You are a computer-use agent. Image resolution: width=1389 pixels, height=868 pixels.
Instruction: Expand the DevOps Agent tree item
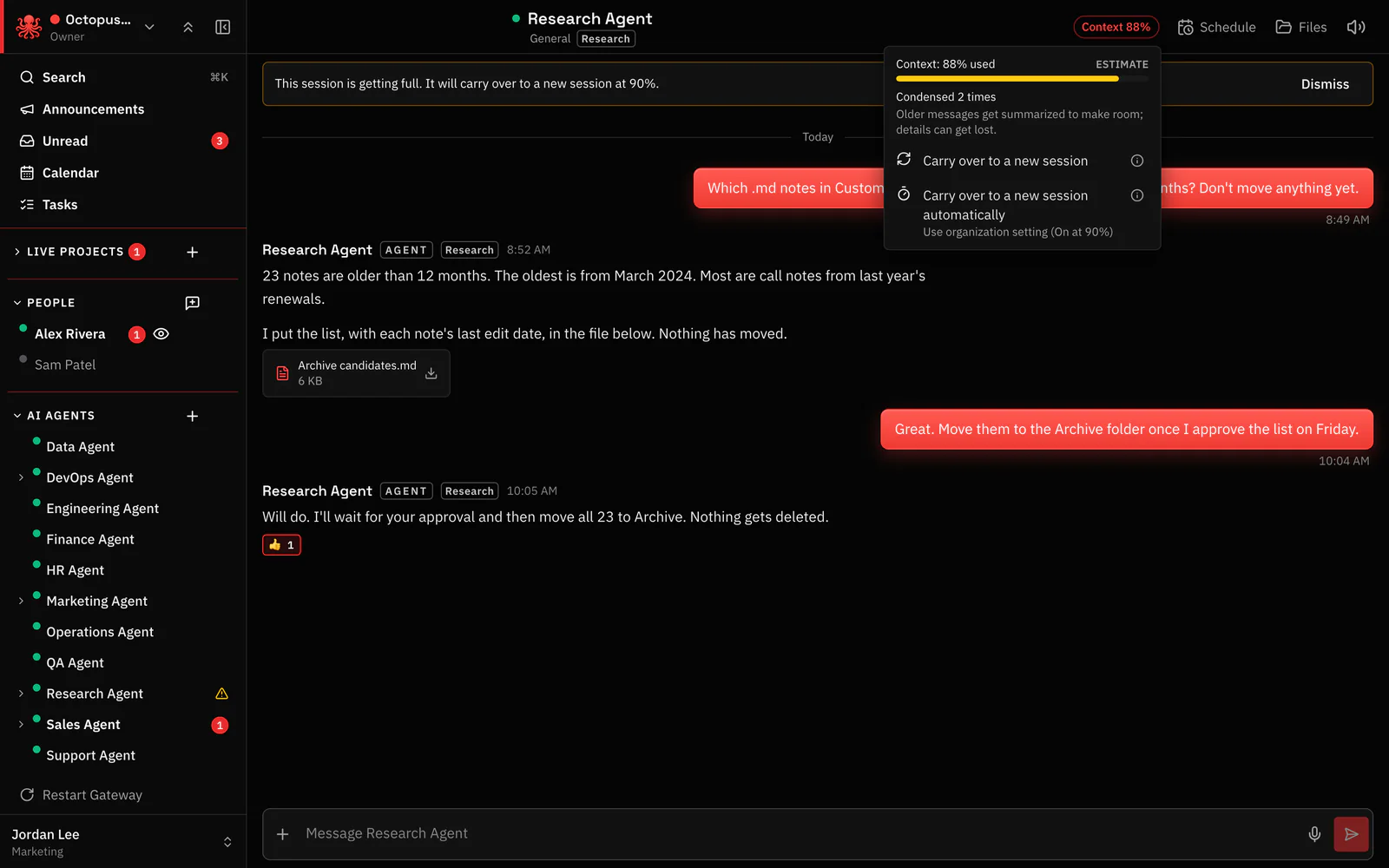[x=21, y=477]
